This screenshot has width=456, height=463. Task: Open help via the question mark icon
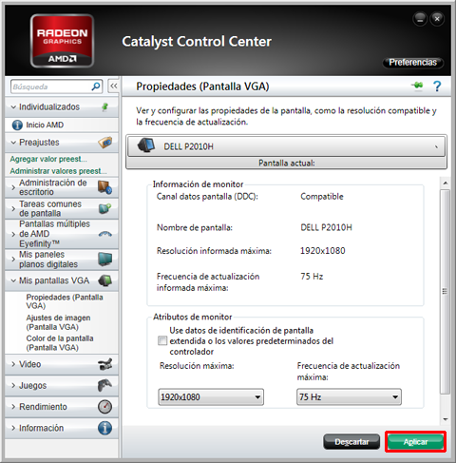(437, 86)
